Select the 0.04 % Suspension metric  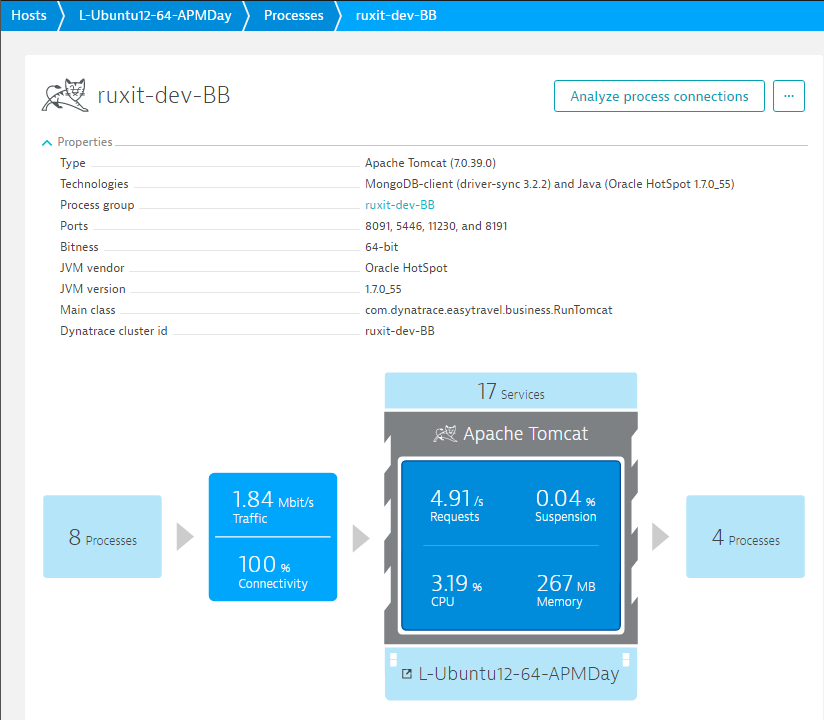tap(565, 505)
